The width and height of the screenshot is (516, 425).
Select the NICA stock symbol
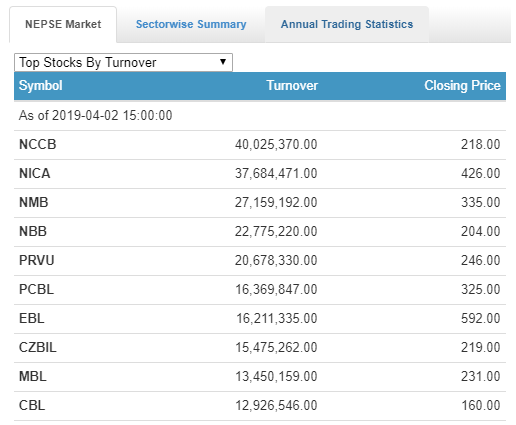[35, 173]
